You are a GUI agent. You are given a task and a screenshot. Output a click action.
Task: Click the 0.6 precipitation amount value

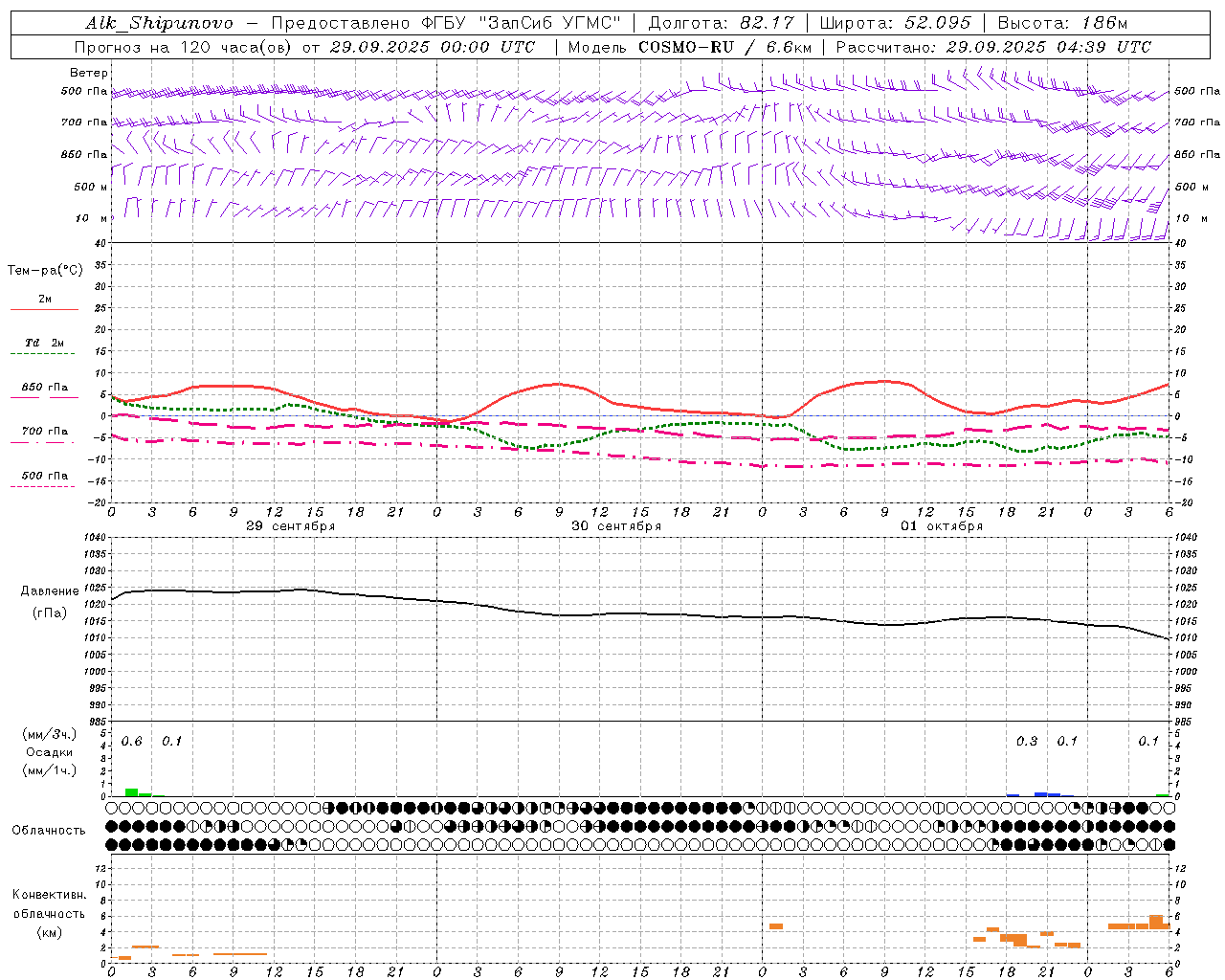click(132, 742)
